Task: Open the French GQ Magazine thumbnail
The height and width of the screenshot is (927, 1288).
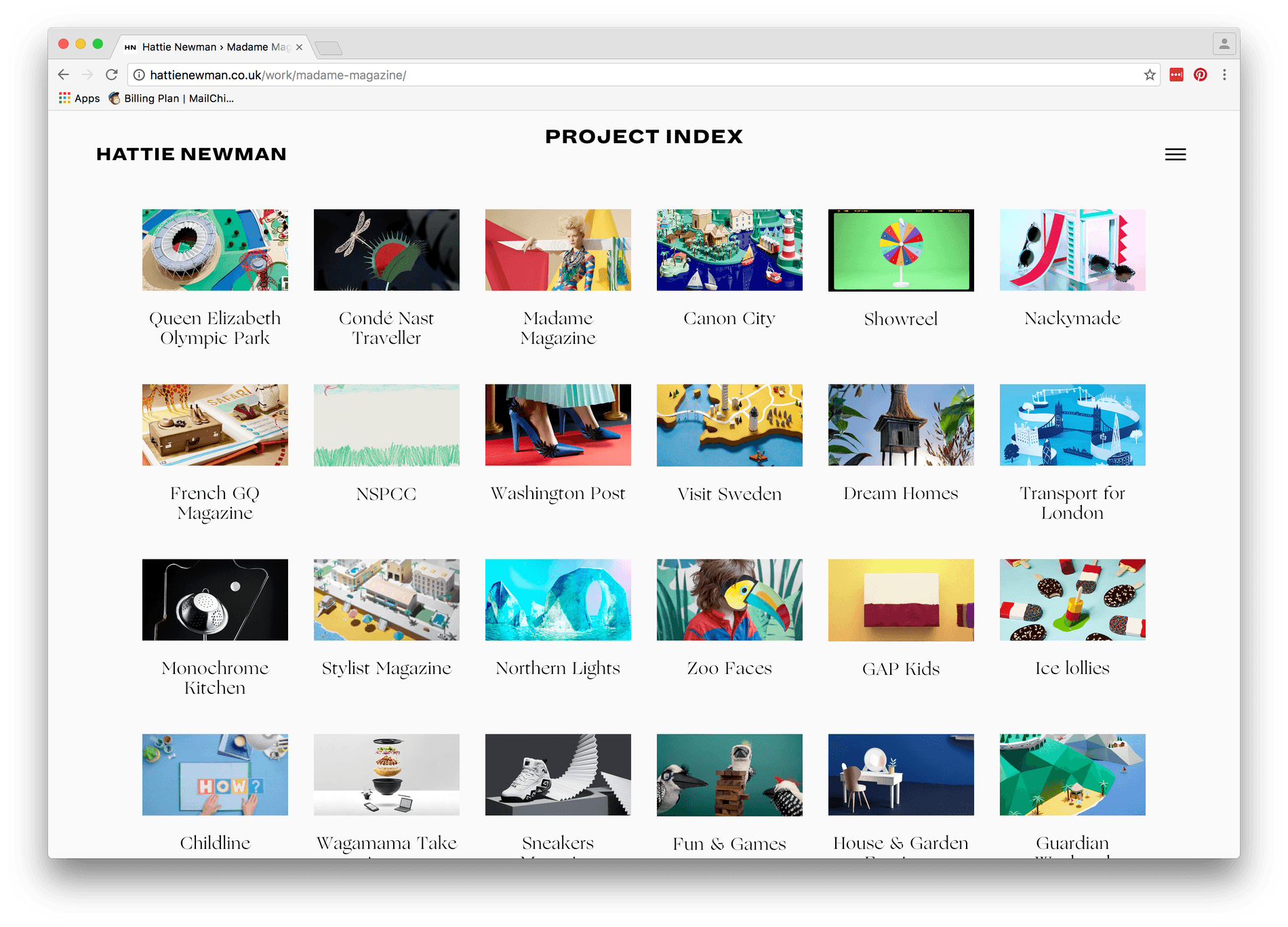Action: [x=215, y=425]
